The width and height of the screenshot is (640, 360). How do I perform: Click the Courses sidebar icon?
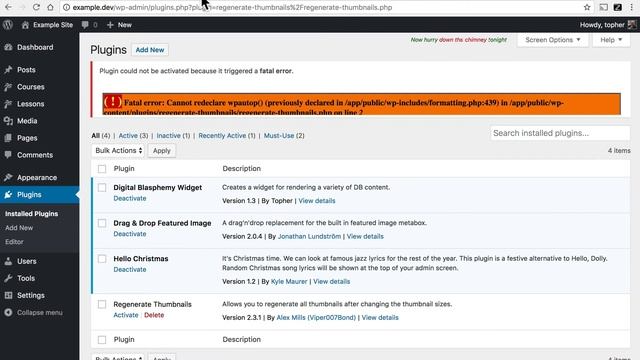click(x=9, y=87)
